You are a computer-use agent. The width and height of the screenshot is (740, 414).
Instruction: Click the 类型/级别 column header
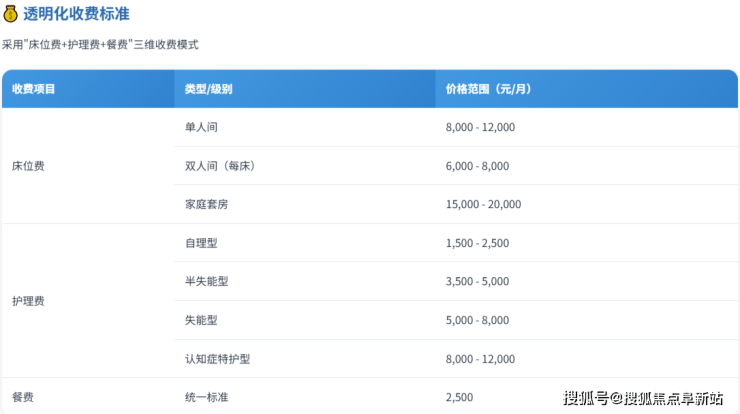tap(209, 89)
